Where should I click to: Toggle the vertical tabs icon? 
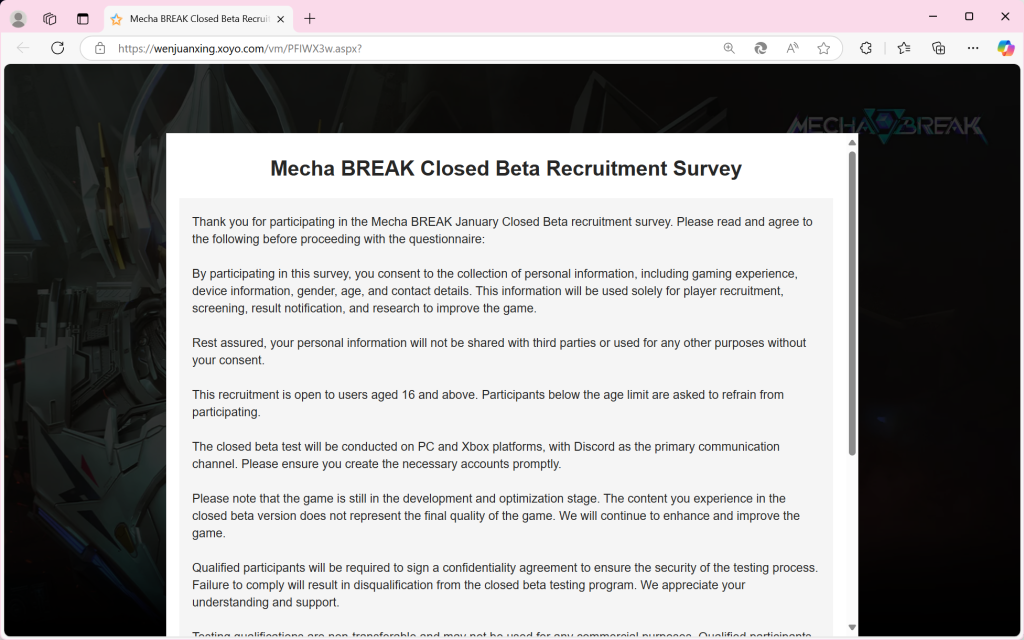click(x=82, y=19)
